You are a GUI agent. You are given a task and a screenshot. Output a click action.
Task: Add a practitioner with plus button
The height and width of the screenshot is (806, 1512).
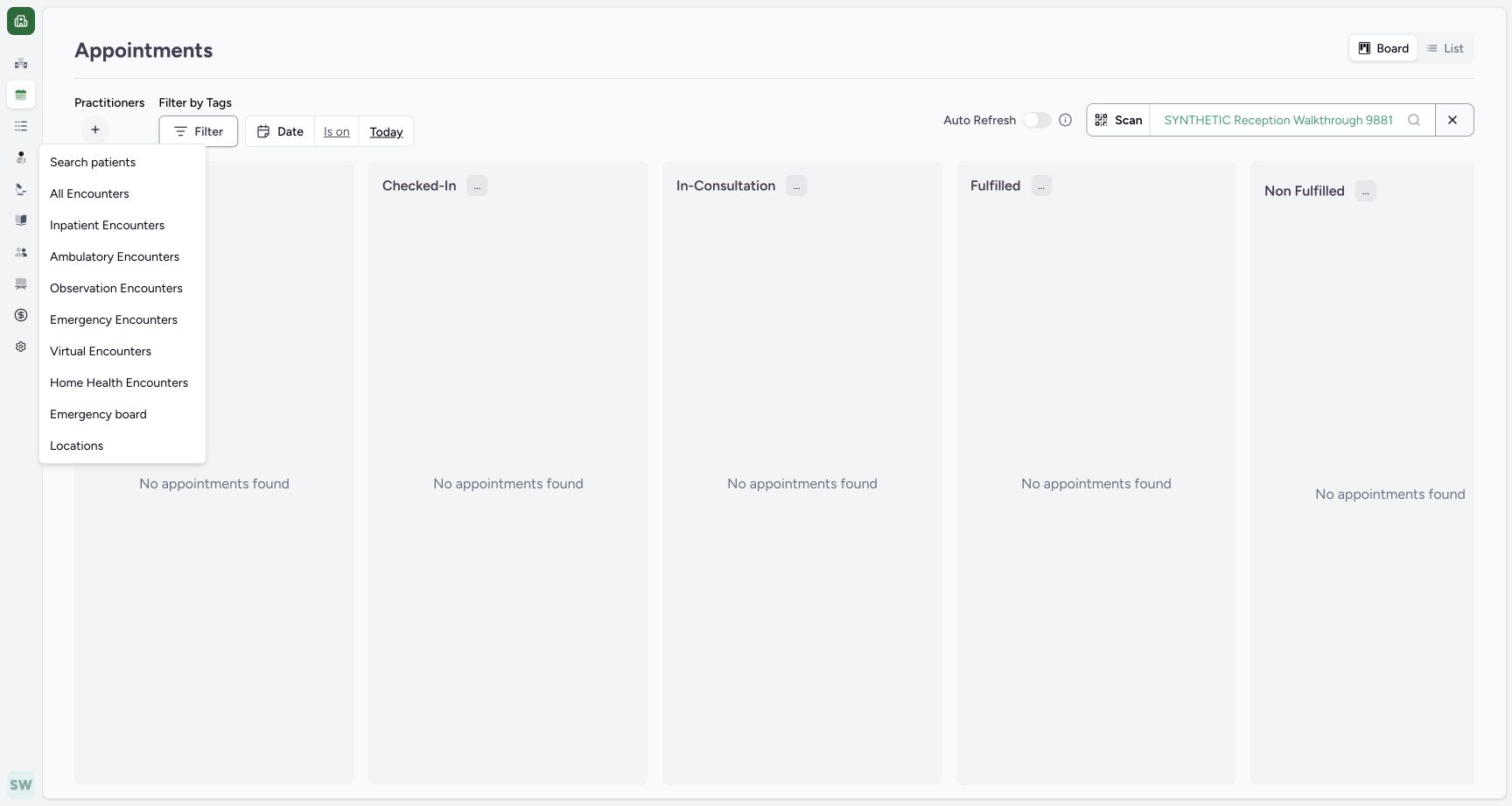95,130
